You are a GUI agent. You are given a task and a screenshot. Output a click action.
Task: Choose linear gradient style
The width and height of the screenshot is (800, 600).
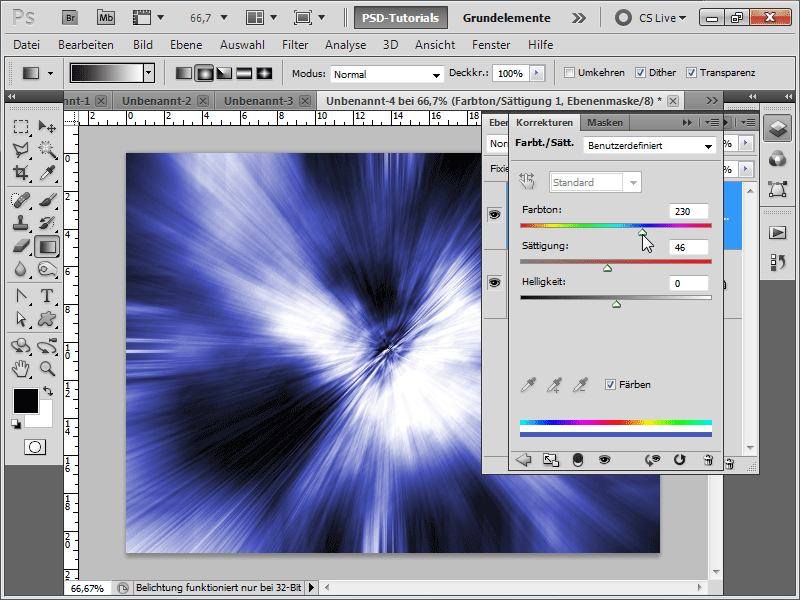tap(184, 73)
